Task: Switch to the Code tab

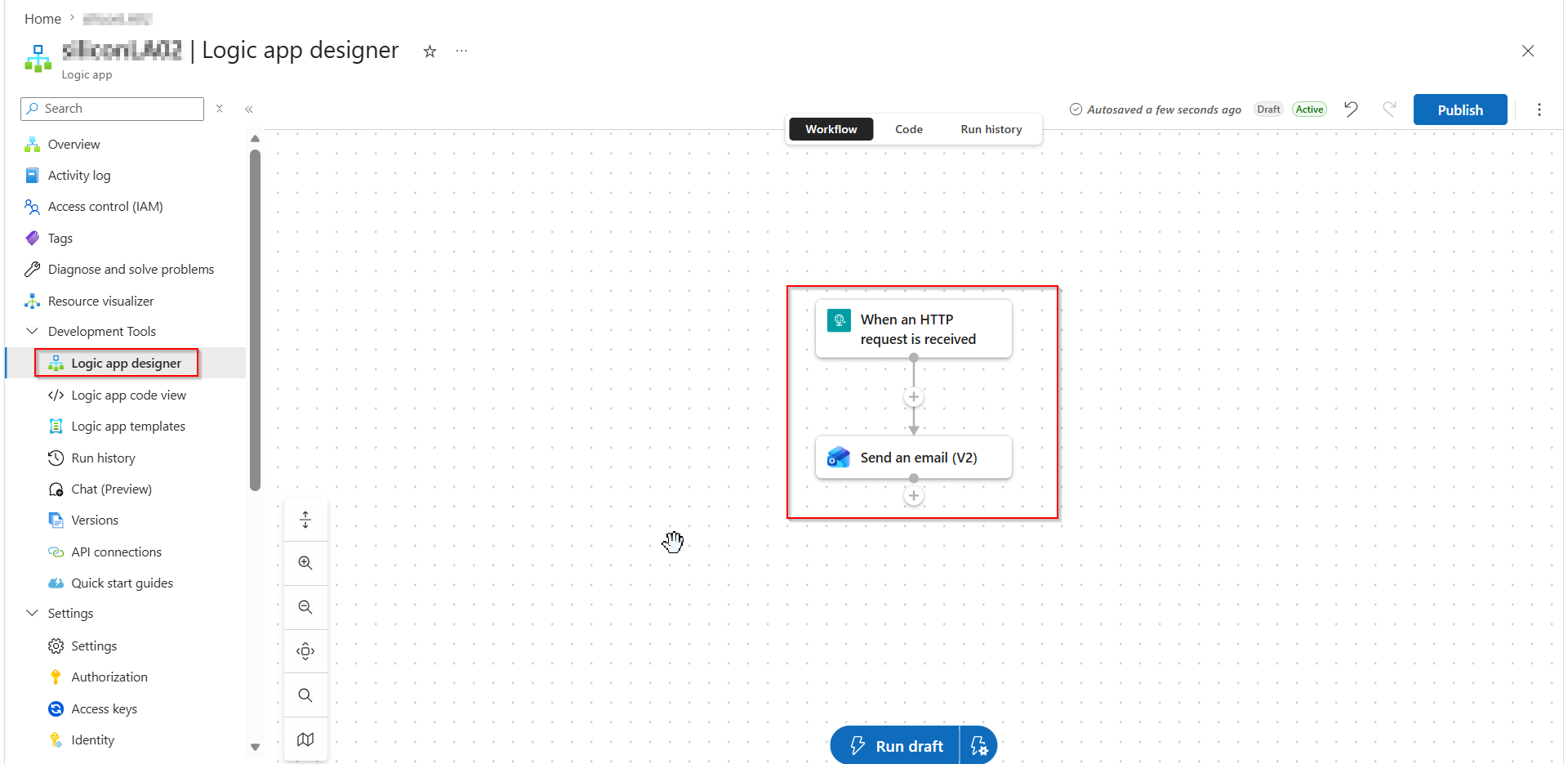Action: tap(909, 129)
